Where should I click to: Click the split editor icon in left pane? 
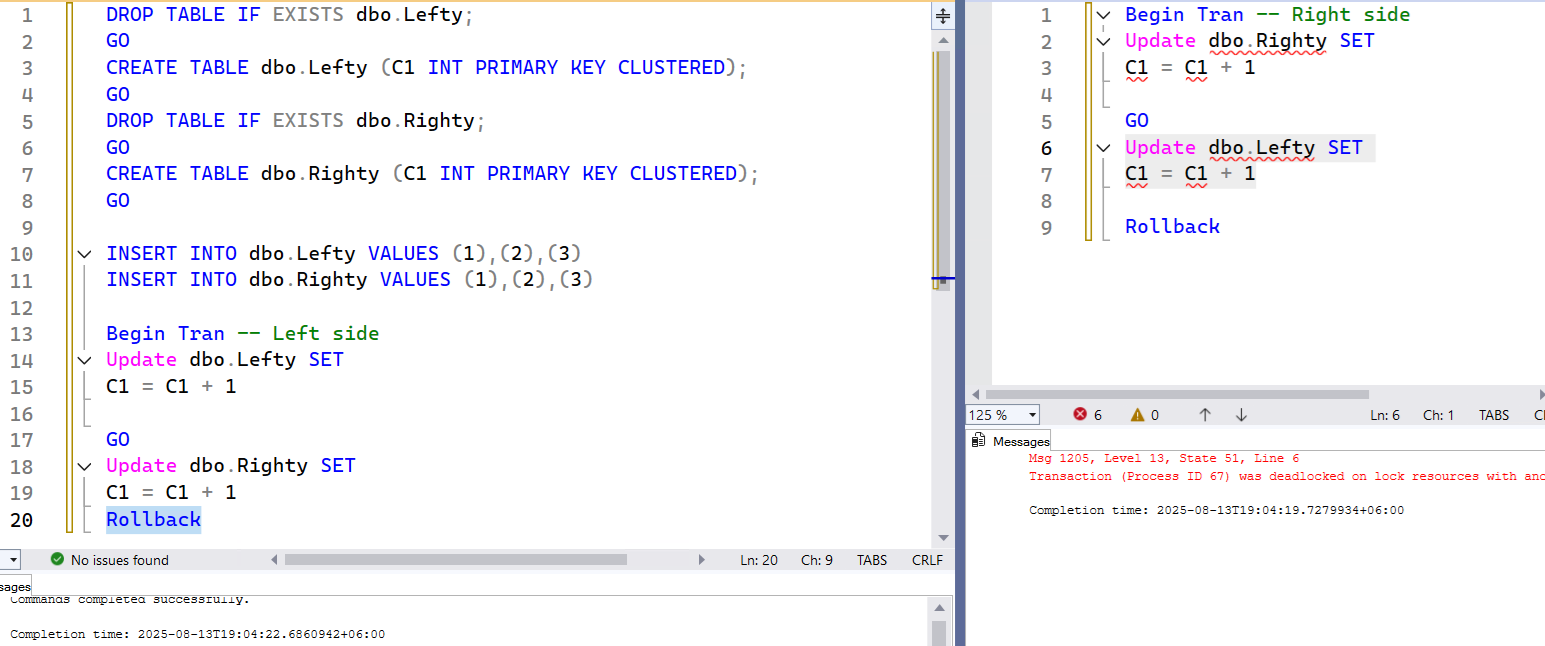tap(942, 16)
